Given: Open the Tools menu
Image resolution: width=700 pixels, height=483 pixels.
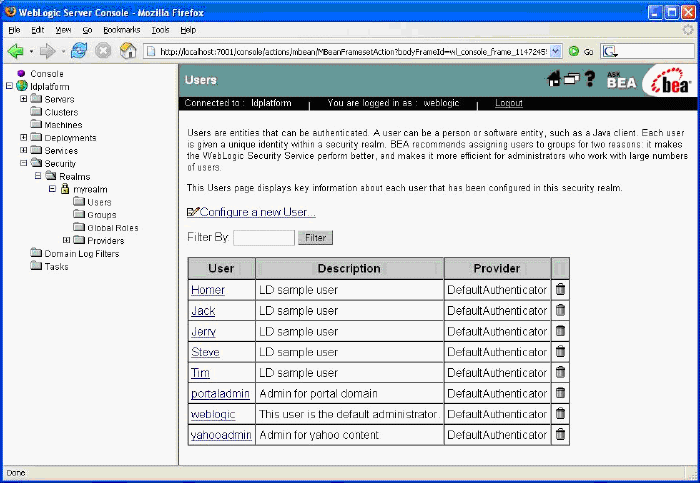Looking at the screenshot, I should (x=160, y=30).
